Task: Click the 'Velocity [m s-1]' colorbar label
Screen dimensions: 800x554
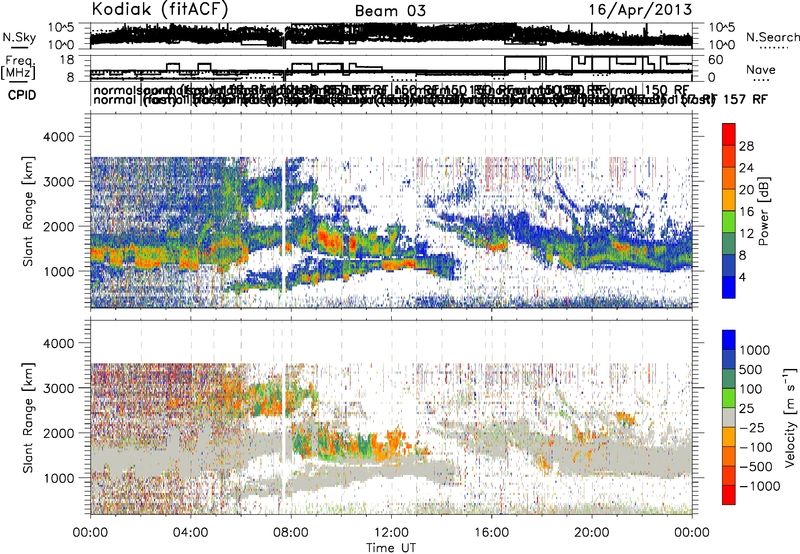Action: click(x=789, y=417)
